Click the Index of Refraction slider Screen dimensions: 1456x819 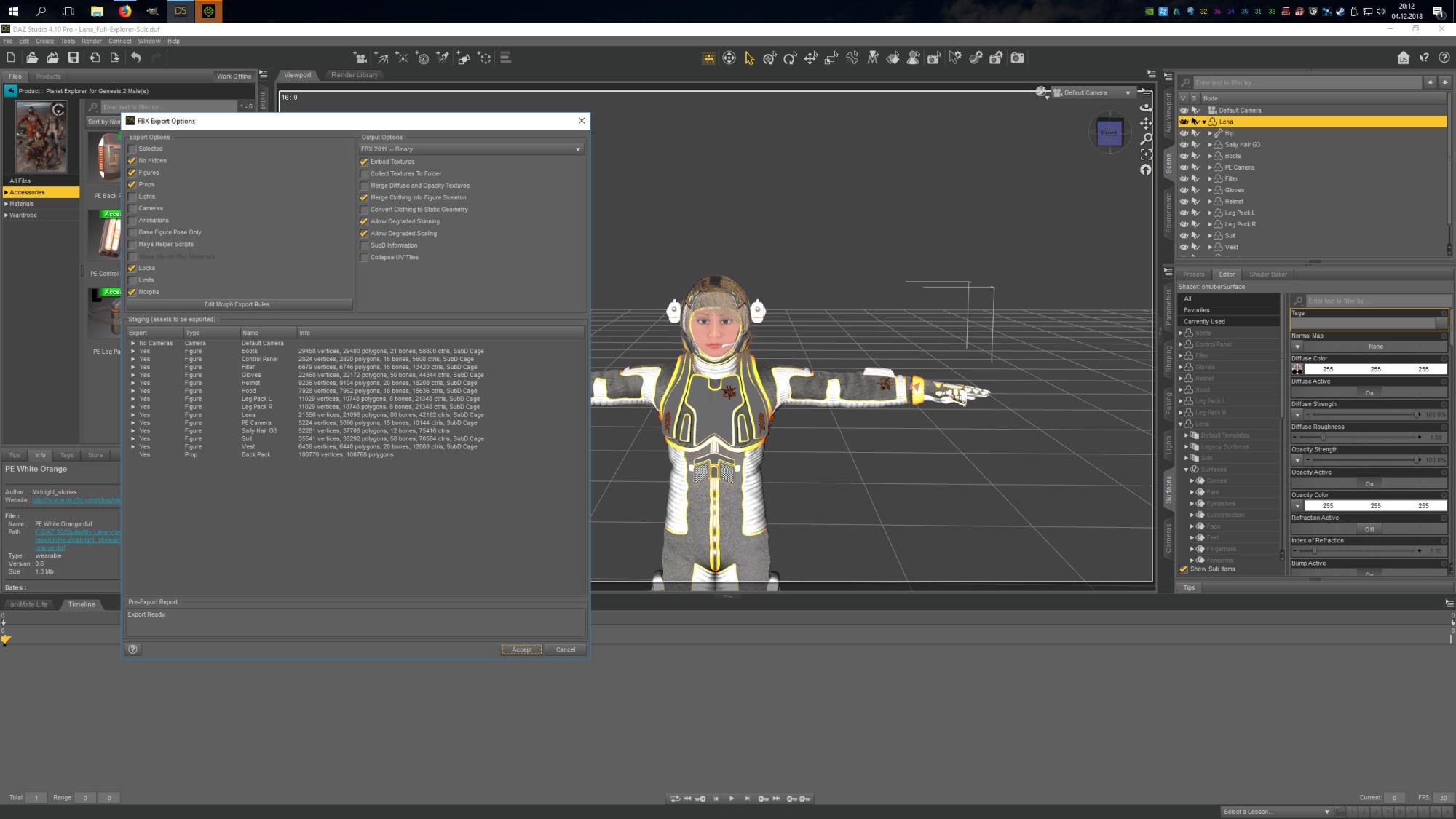[x=1358, y=551]
